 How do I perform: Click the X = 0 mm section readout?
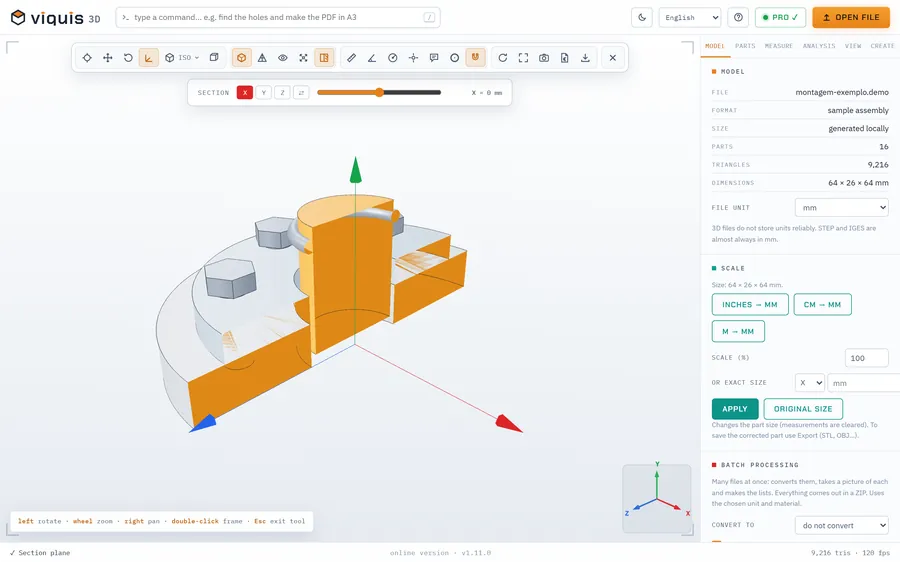click(x=487, y=92)
